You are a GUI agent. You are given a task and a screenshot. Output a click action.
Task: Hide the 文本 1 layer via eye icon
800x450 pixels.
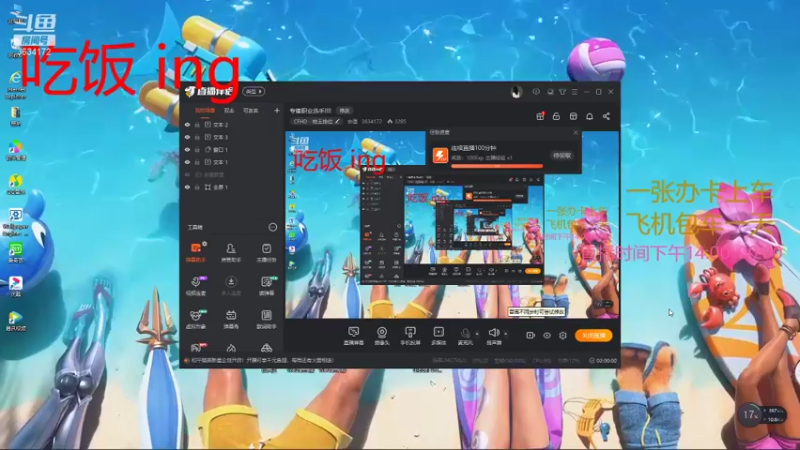coord(187,162)
